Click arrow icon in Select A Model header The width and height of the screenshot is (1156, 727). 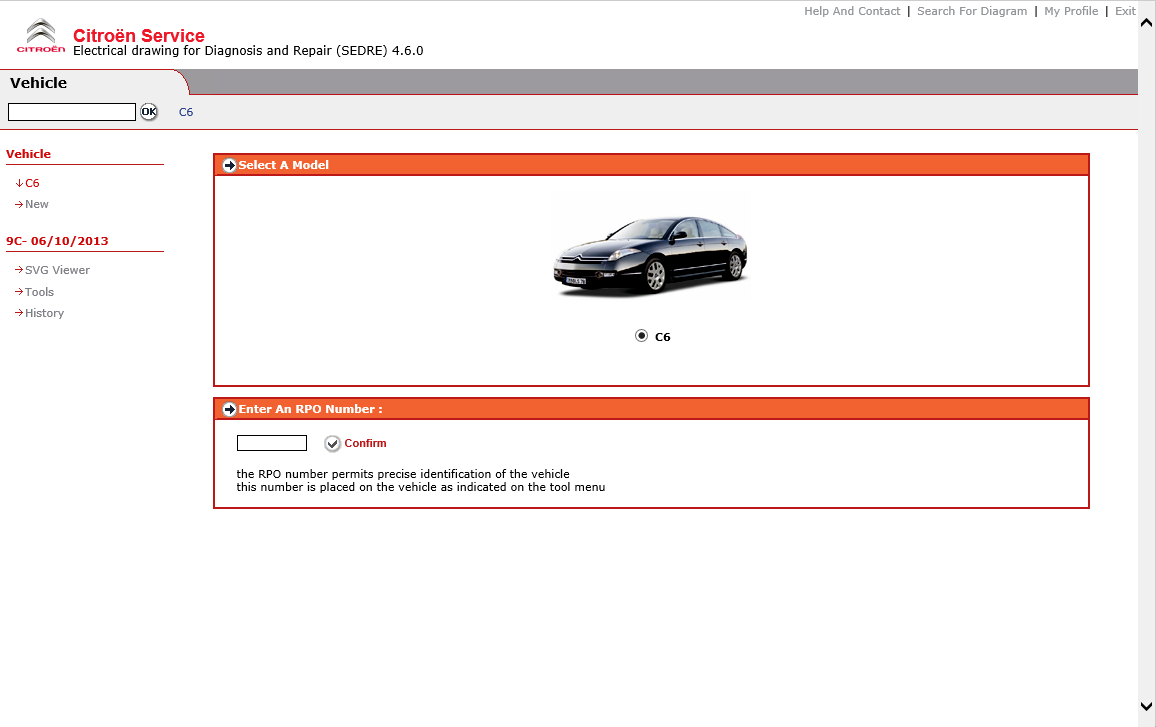tap(230, 165)
